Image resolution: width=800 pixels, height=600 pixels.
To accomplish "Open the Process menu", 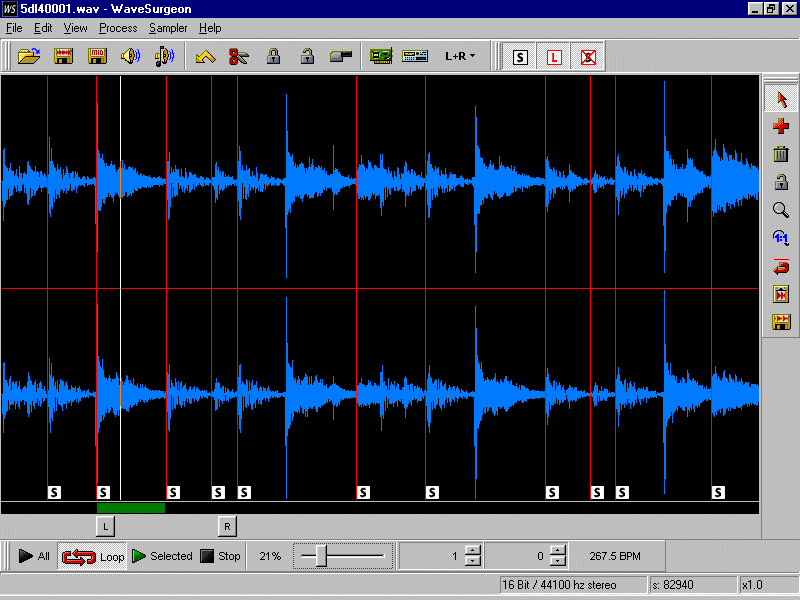I will click(118, 28).
